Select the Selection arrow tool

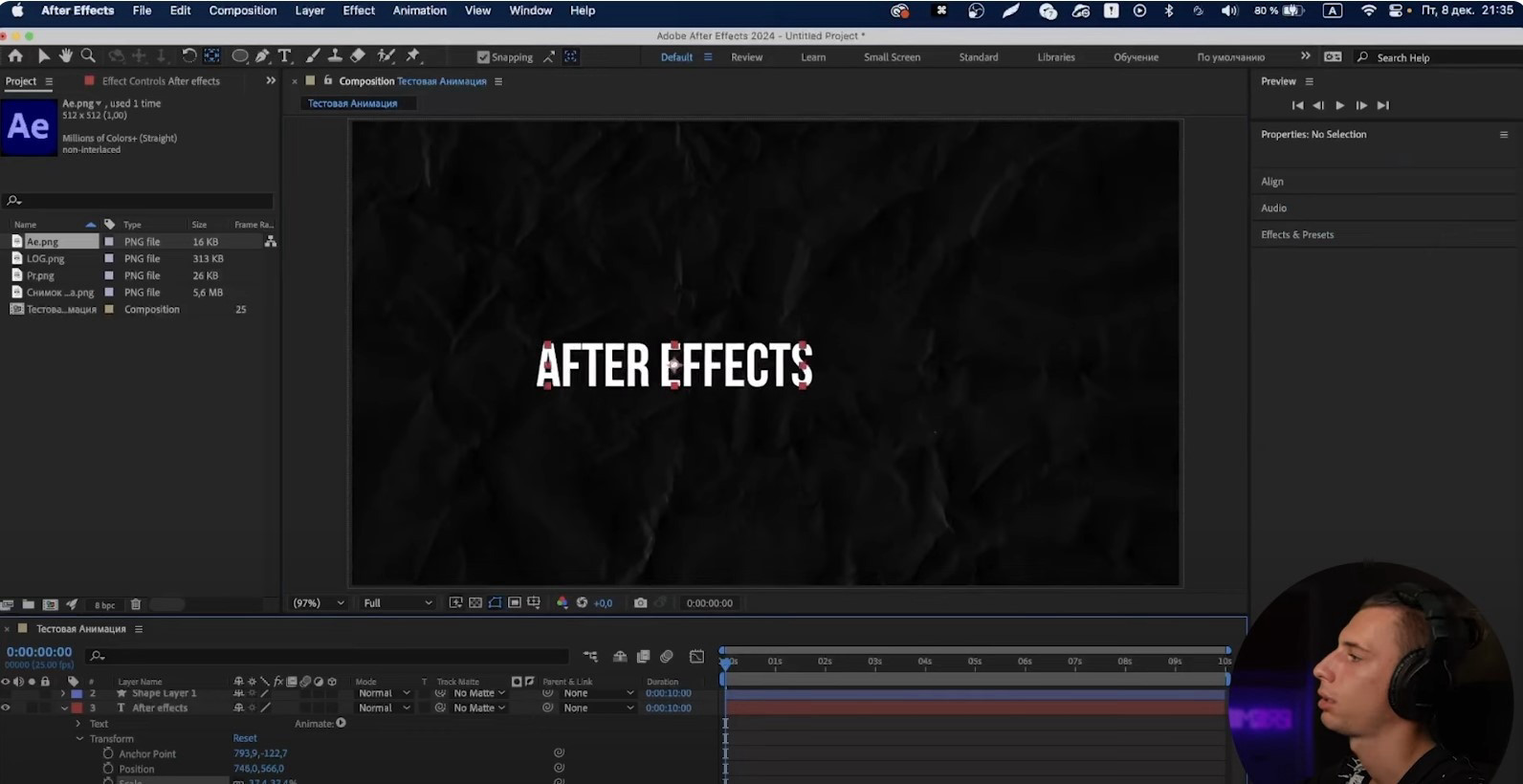pyautogui.click(x=43, y=56)
